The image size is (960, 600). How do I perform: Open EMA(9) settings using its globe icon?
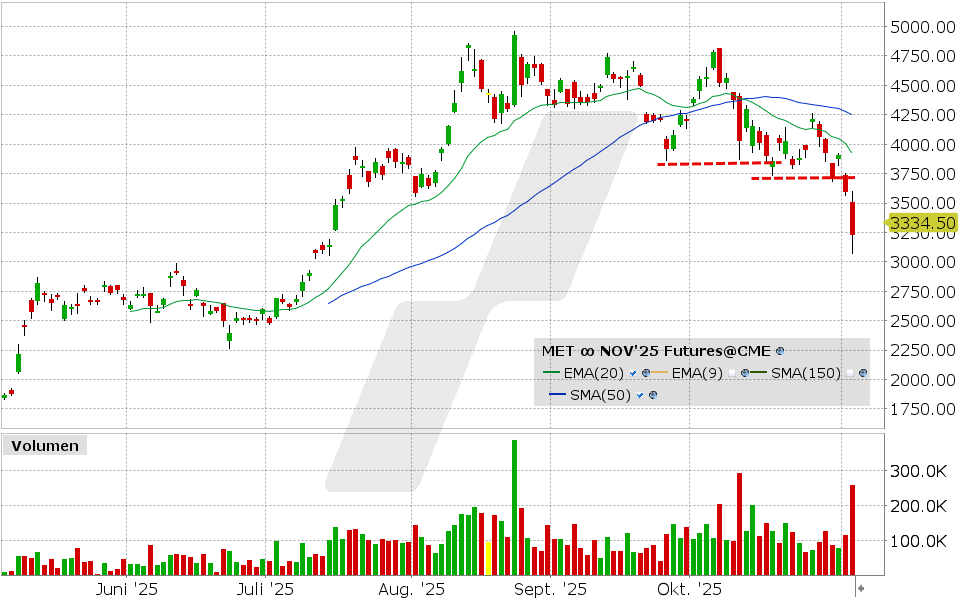coord(744,374)
